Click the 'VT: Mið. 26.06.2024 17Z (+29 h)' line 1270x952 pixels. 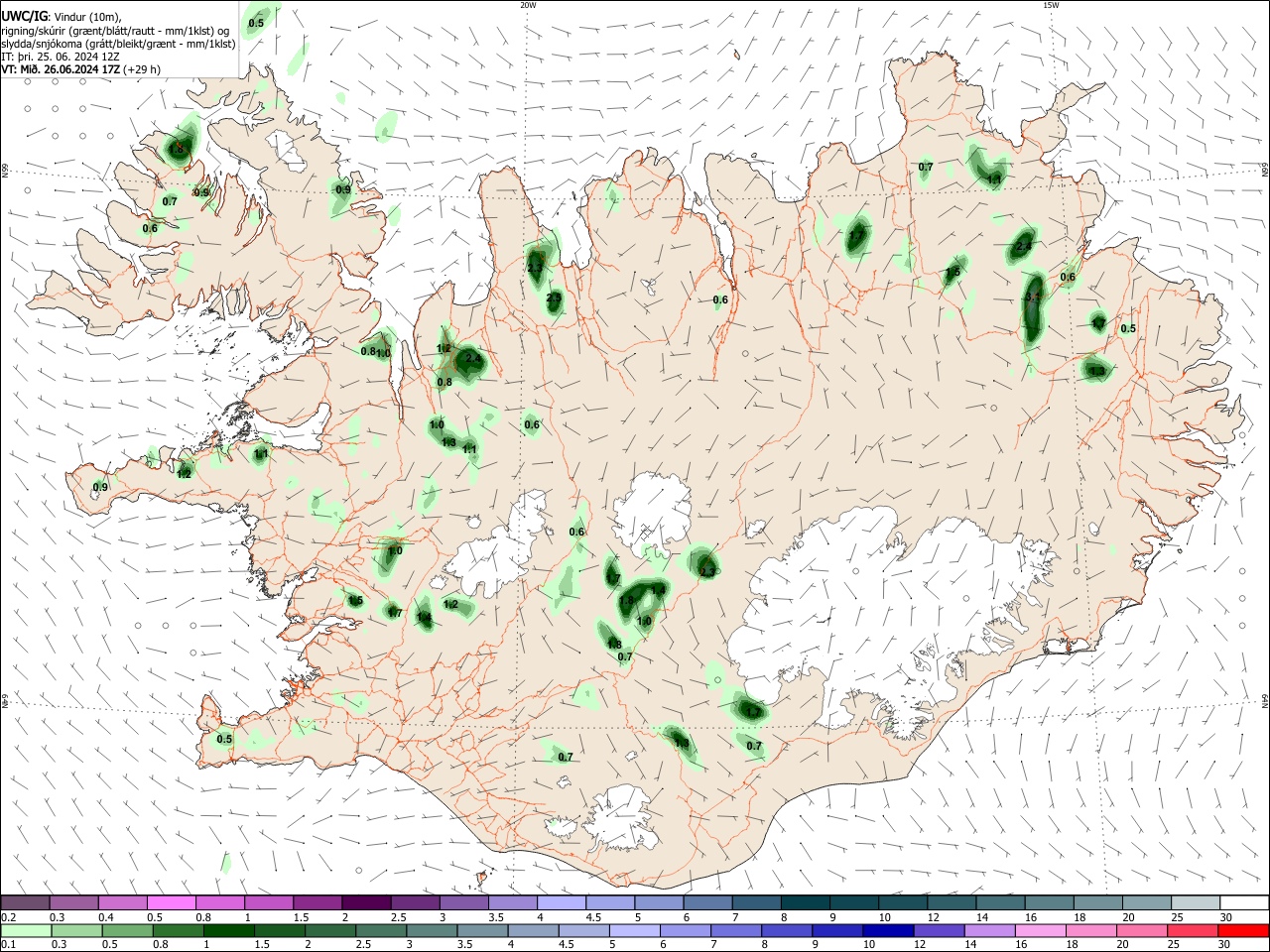pyautogui.click(x=81, y=69)
